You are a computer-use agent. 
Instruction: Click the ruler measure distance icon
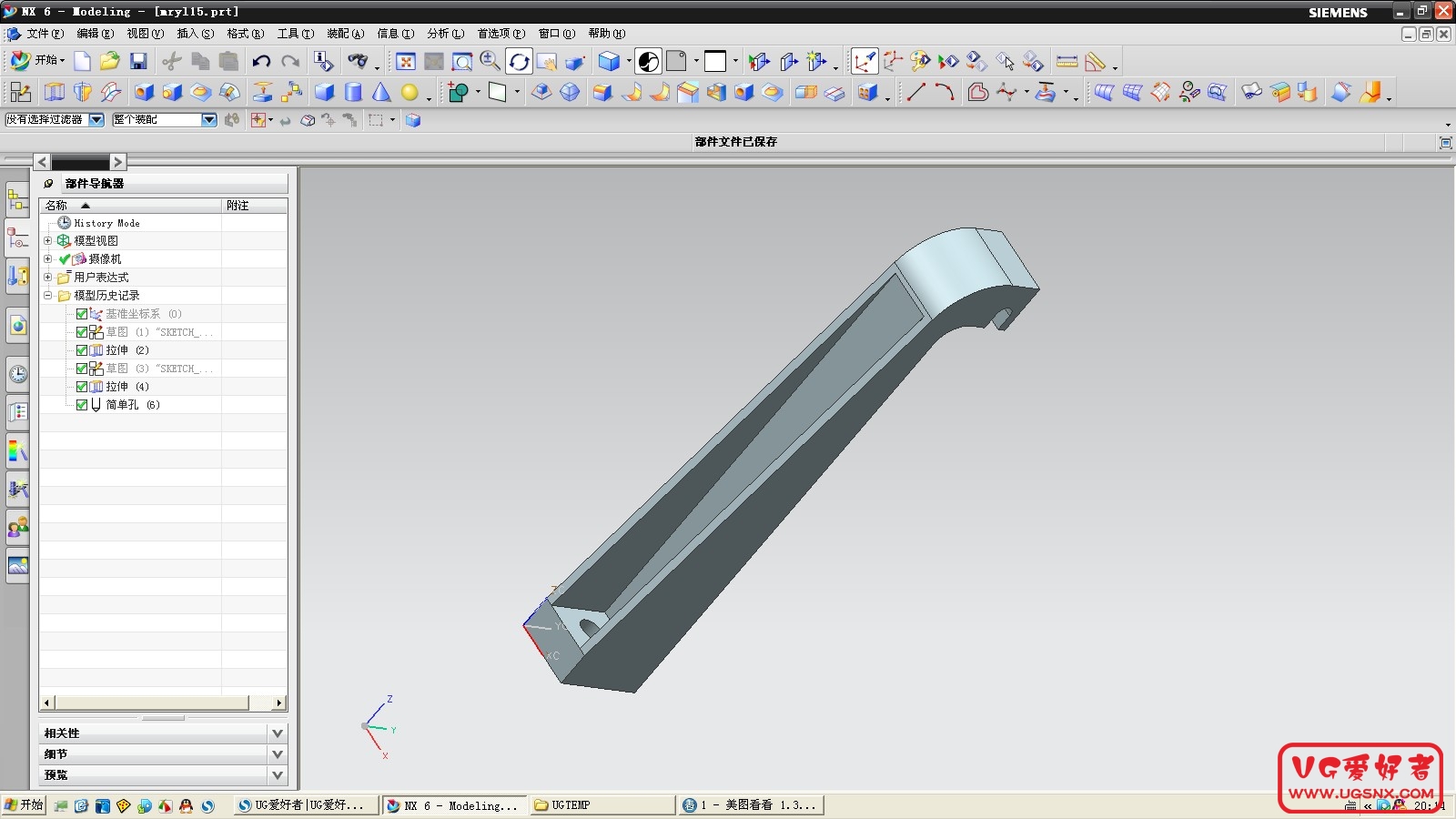(x=1067, y=61)
